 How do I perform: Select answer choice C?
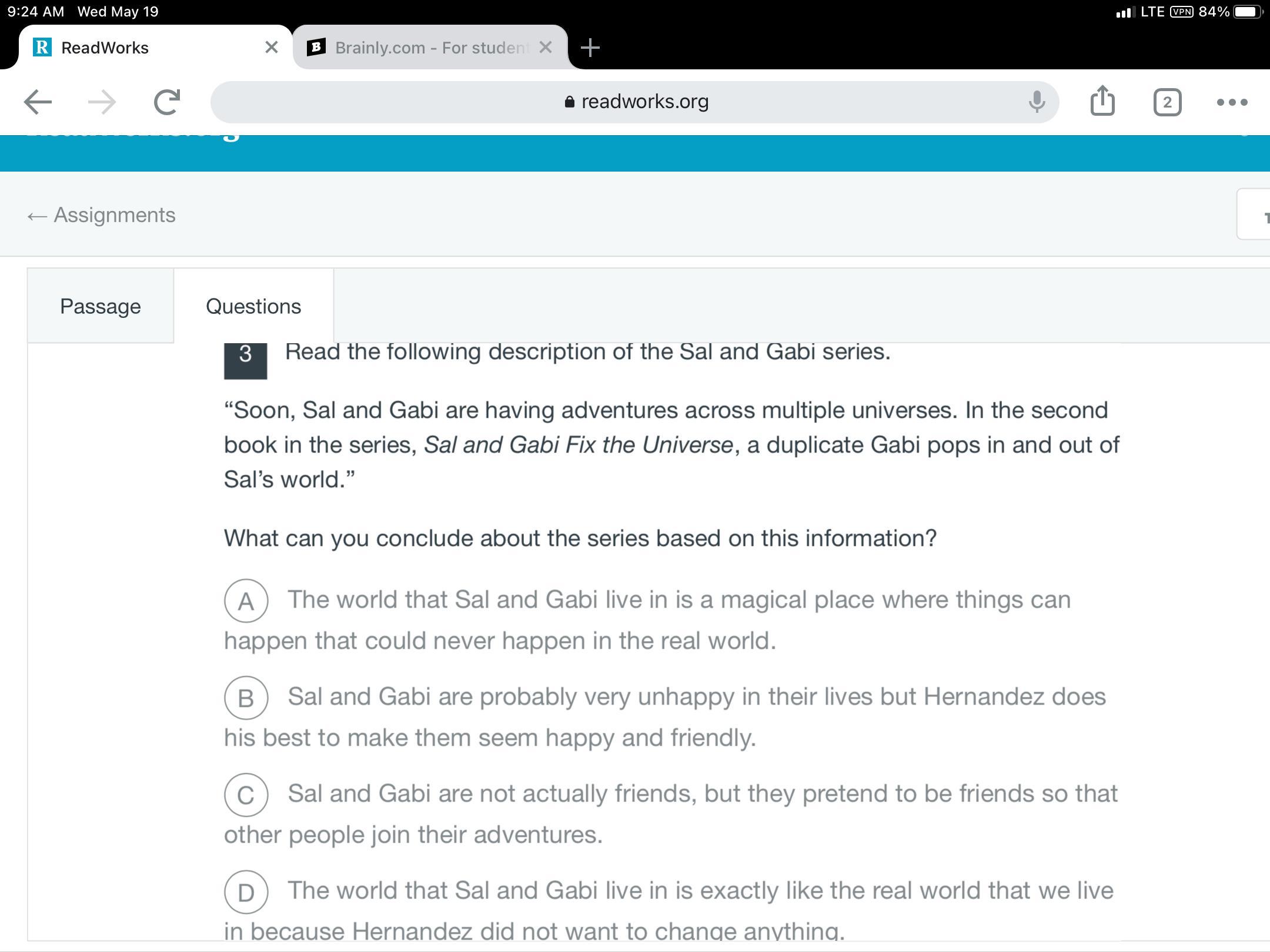pos(246,795)
